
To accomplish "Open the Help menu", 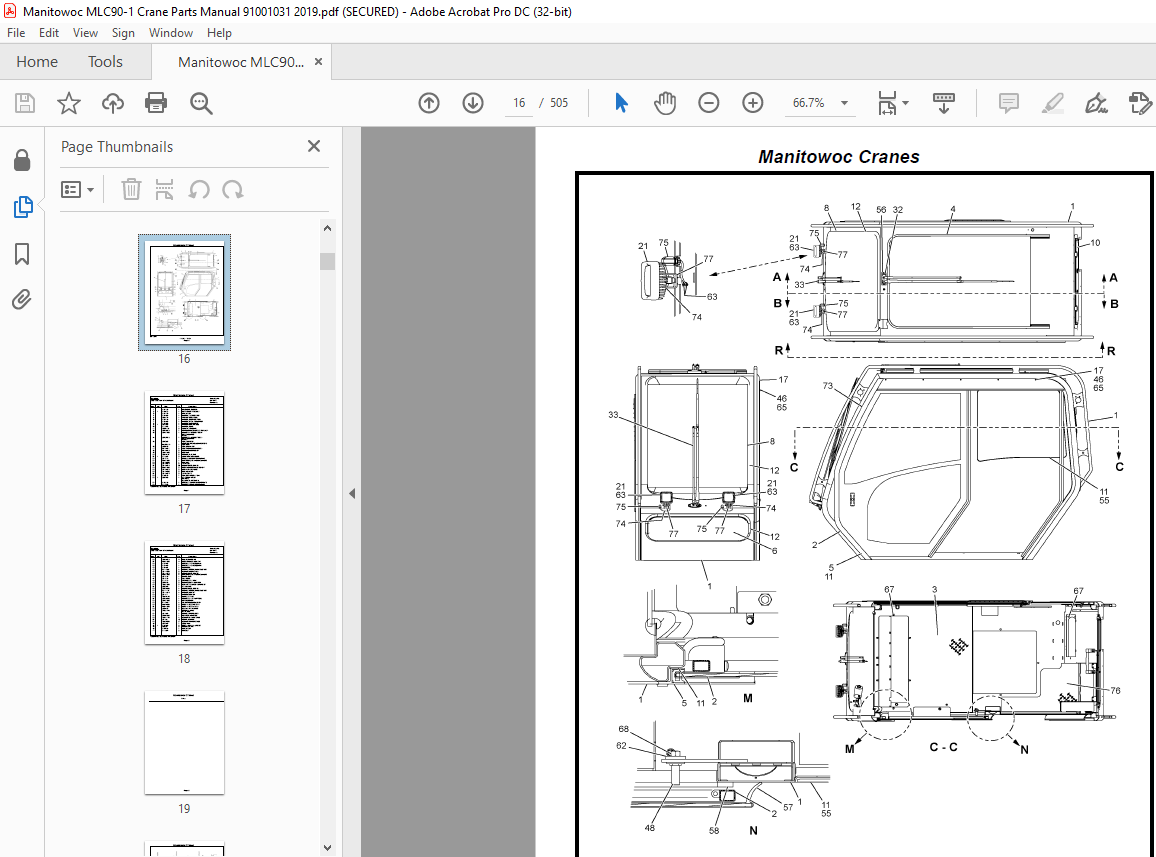I will point(219,32).
